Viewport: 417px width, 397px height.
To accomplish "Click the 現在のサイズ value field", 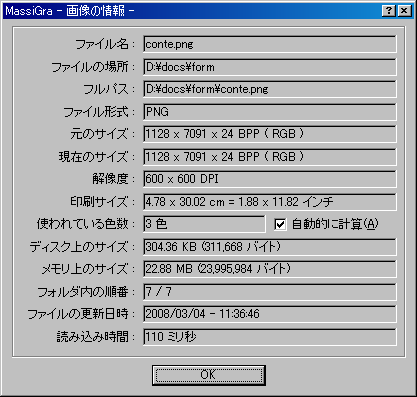I will tap(270, 157).
